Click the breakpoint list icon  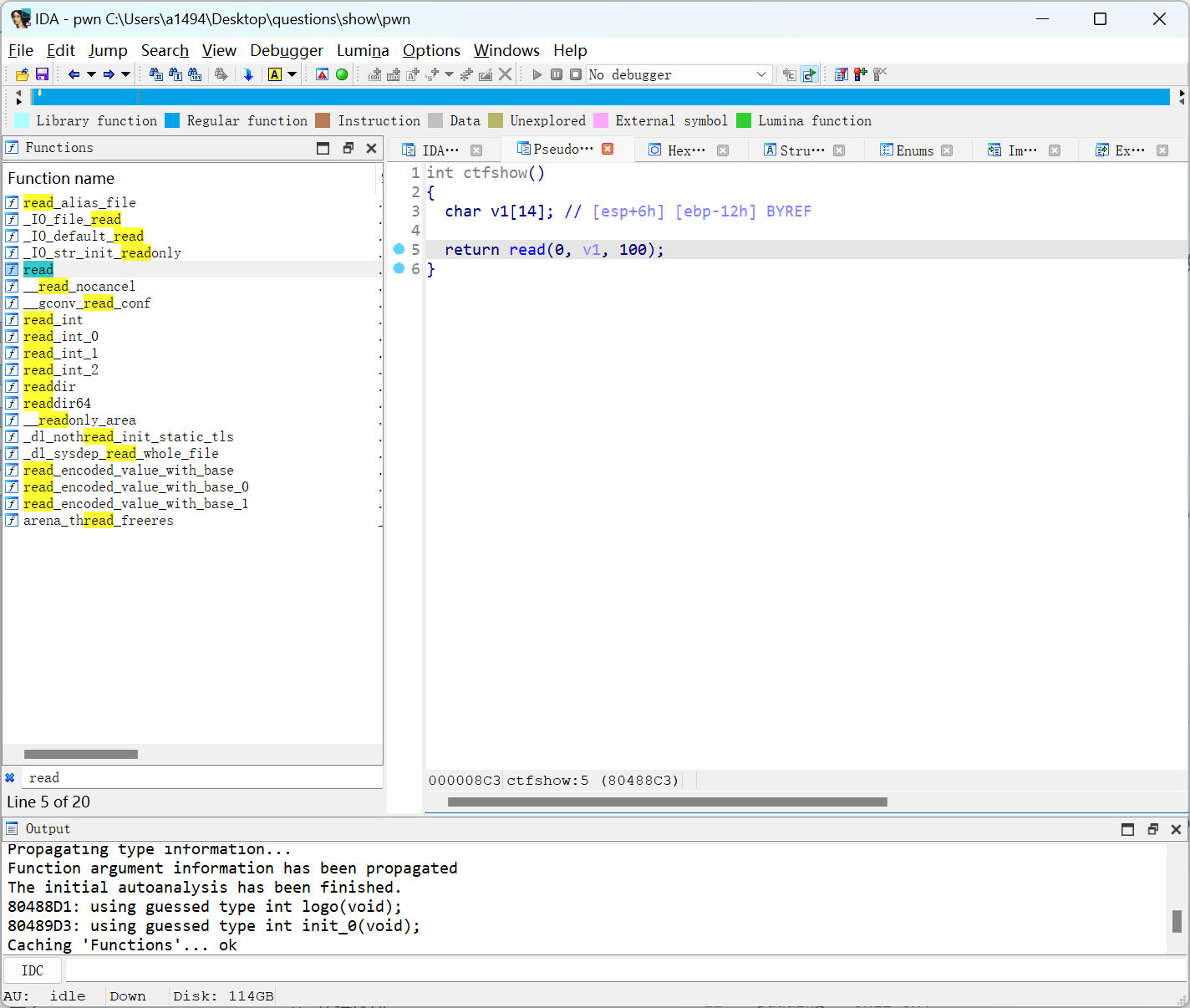click(842, 74)
